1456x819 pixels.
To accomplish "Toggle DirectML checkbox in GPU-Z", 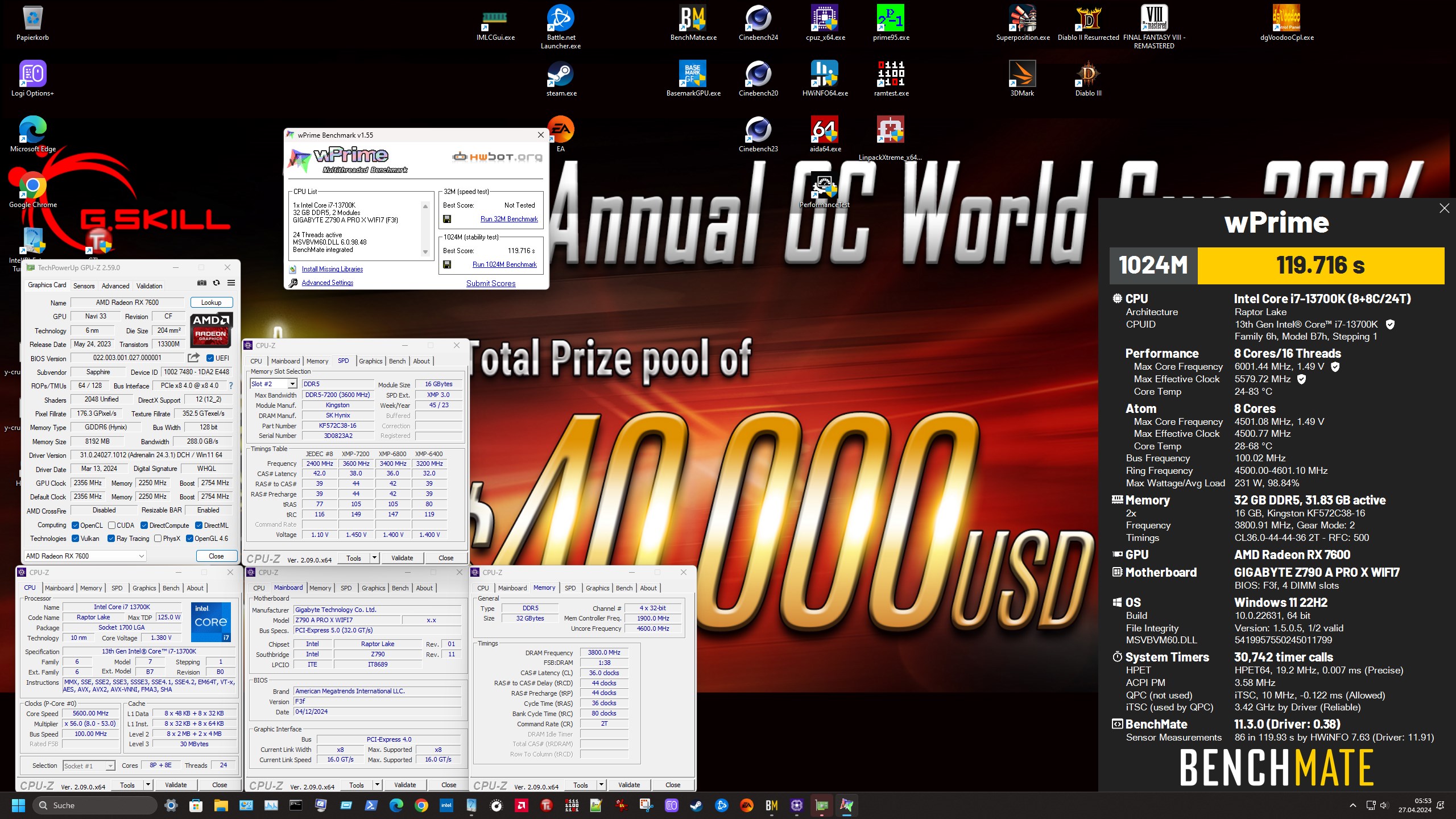I will tap(199, 526).
